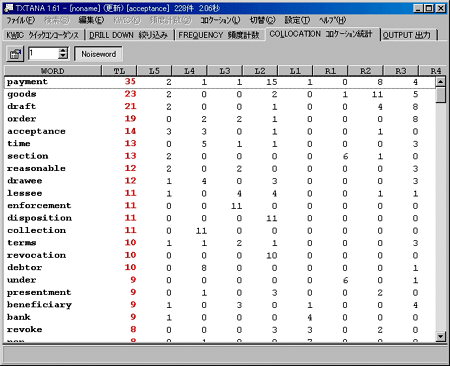450x366 pixels.
Task: Select the word 'debtor' in the list
Action: point(25,268)
